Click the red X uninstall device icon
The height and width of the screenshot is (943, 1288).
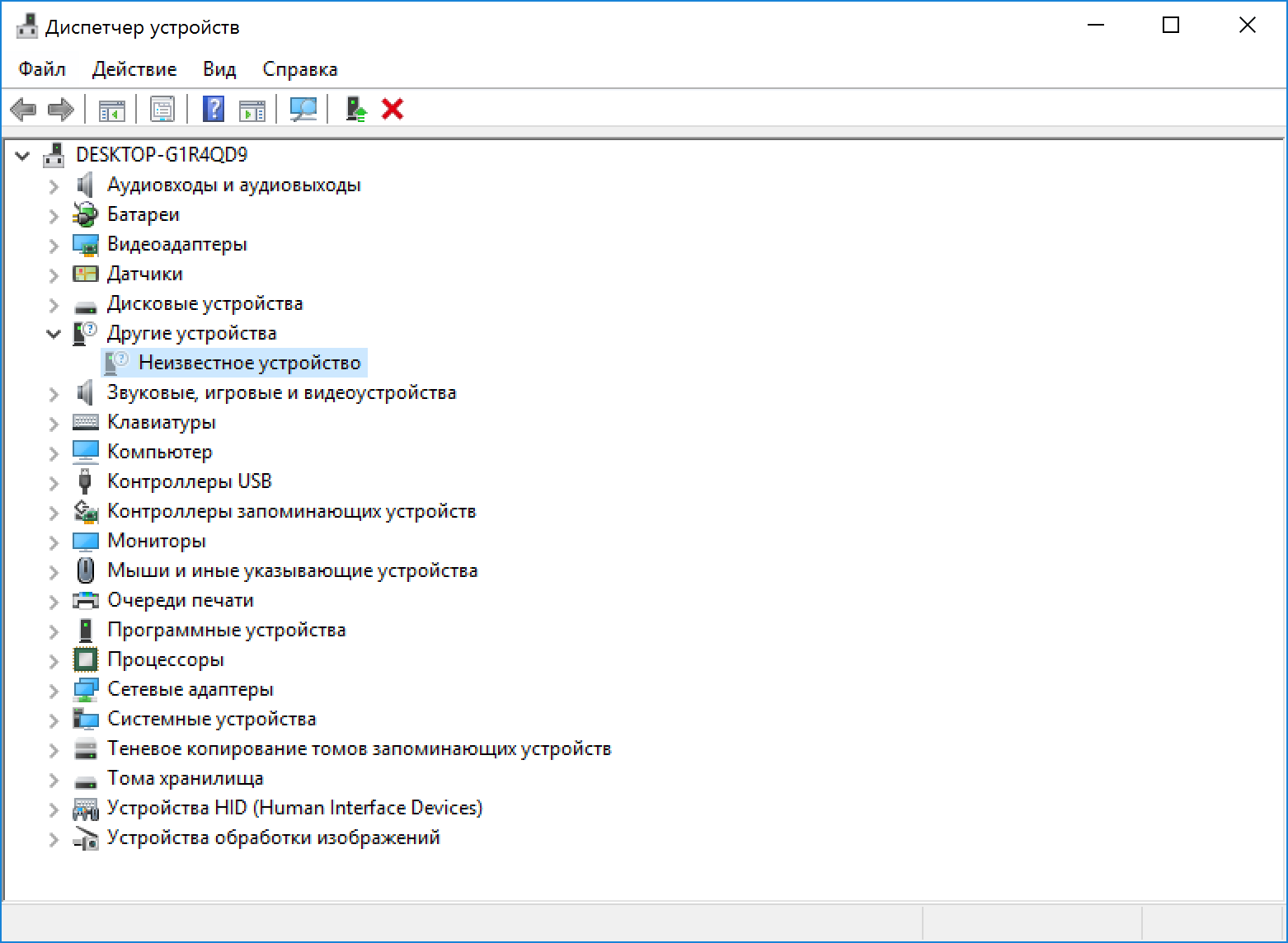[x=393, y=109]
